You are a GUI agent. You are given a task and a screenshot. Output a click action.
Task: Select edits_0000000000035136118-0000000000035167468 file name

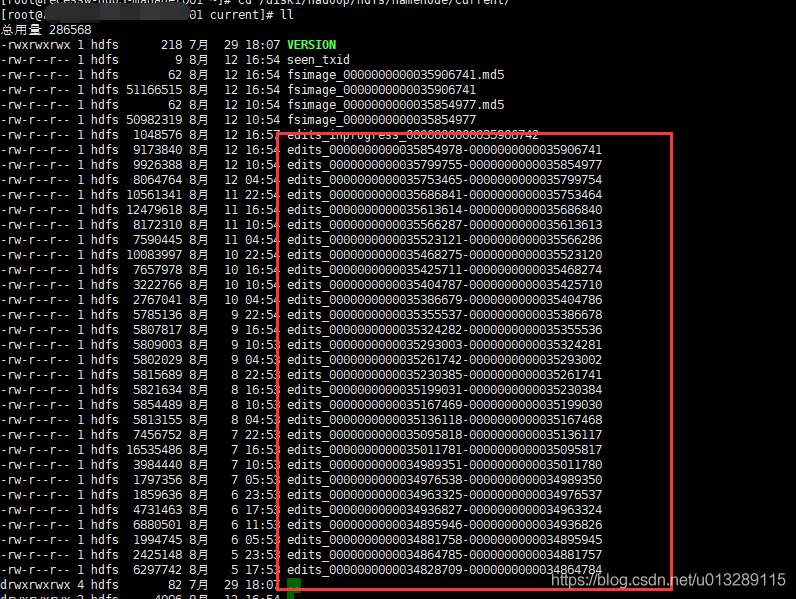tap(445, 420)
